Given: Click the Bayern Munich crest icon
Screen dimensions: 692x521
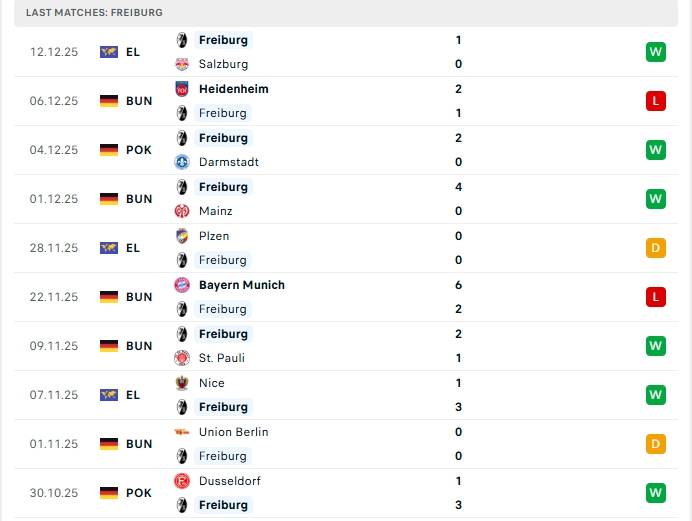Looking at the screenshot, I should pyautogui.click(x=182, y=285).
